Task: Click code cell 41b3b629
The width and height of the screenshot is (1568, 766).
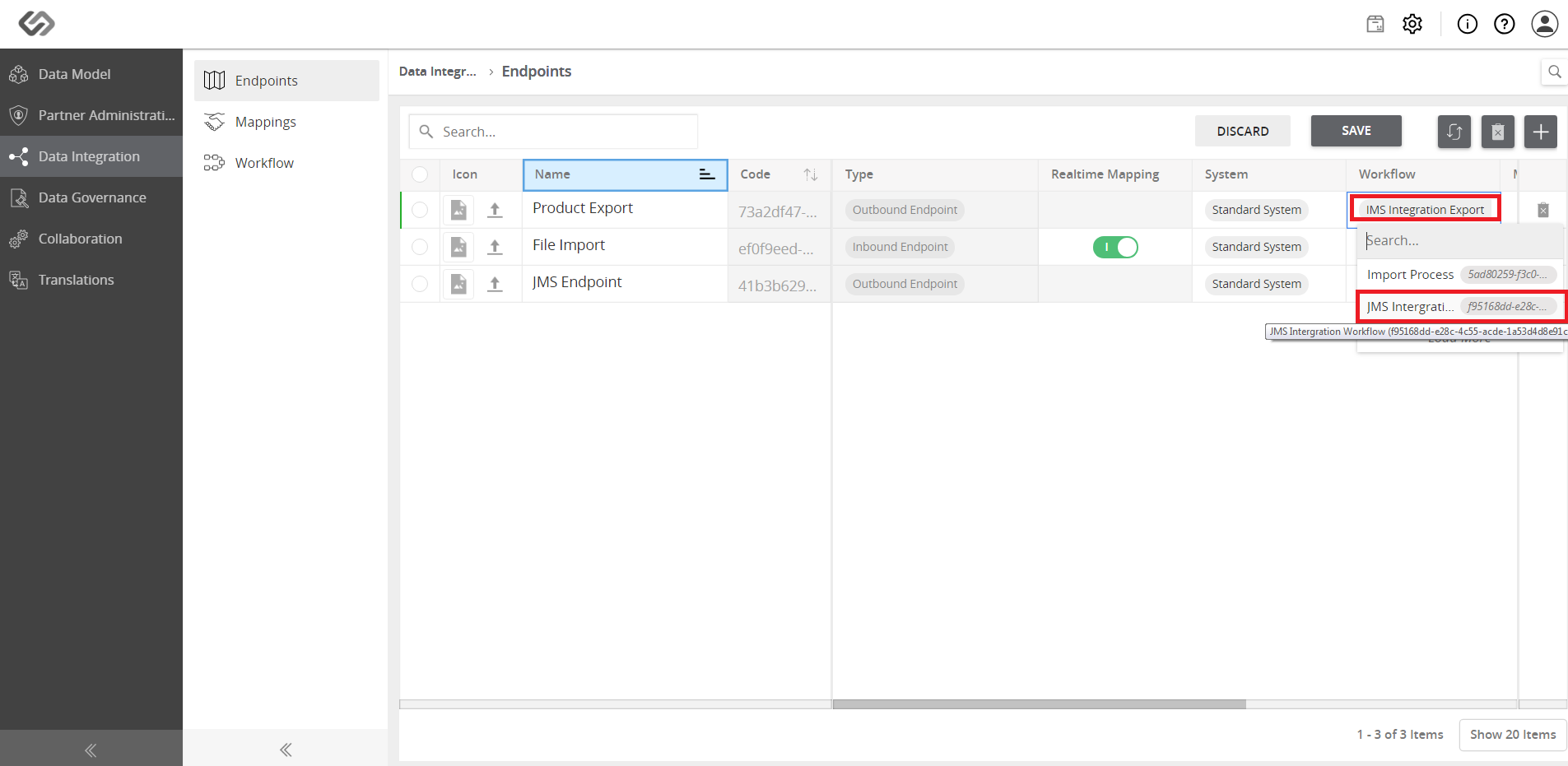Action: tap(778, 286)
